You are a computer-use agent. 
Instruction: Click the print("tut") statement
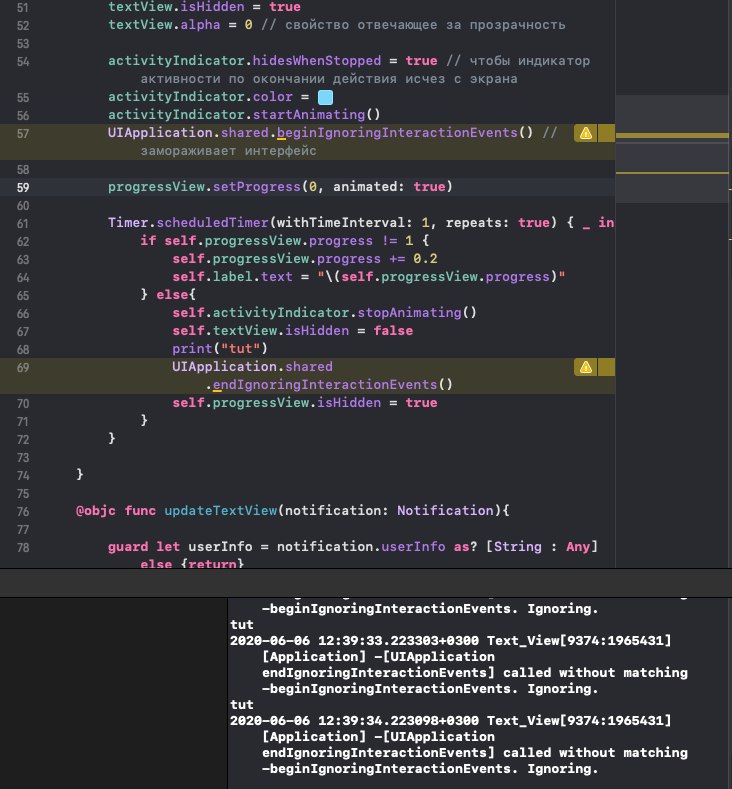(220, 348)
